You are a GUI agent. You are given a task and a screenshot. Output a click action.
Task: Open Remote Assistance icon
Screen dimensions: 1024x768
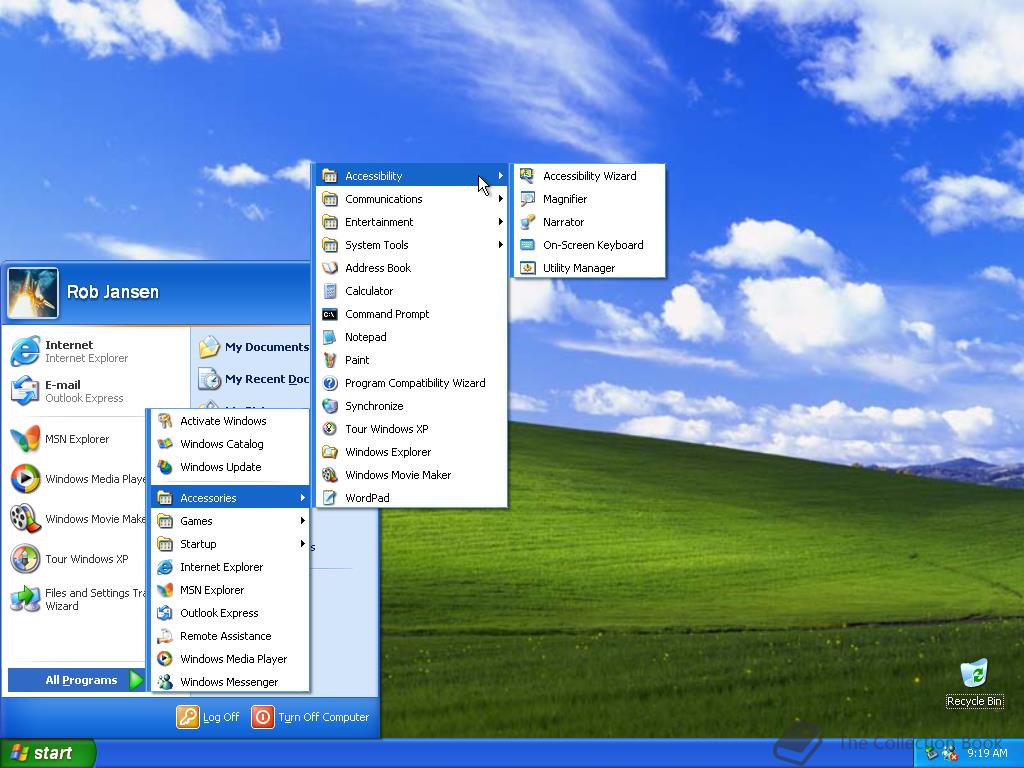click(165, 636)
